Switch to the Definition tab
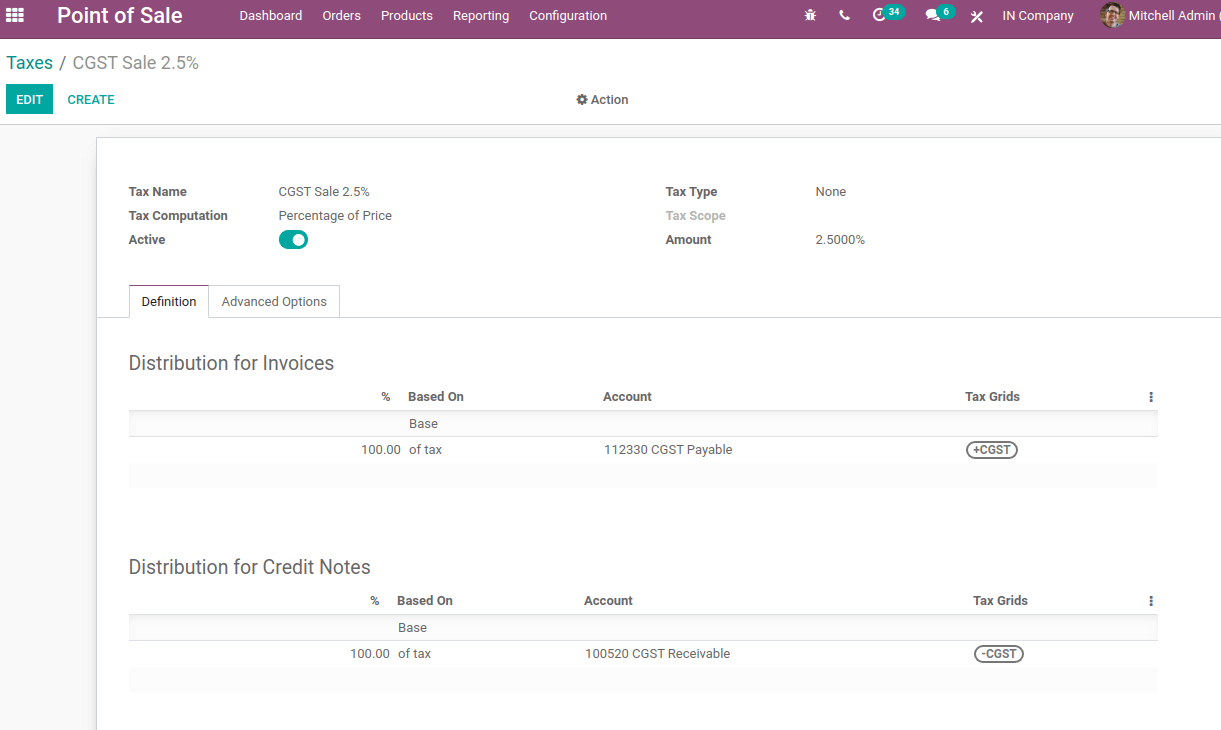This screenshot has height=730, width=1221. click(169, 302)
